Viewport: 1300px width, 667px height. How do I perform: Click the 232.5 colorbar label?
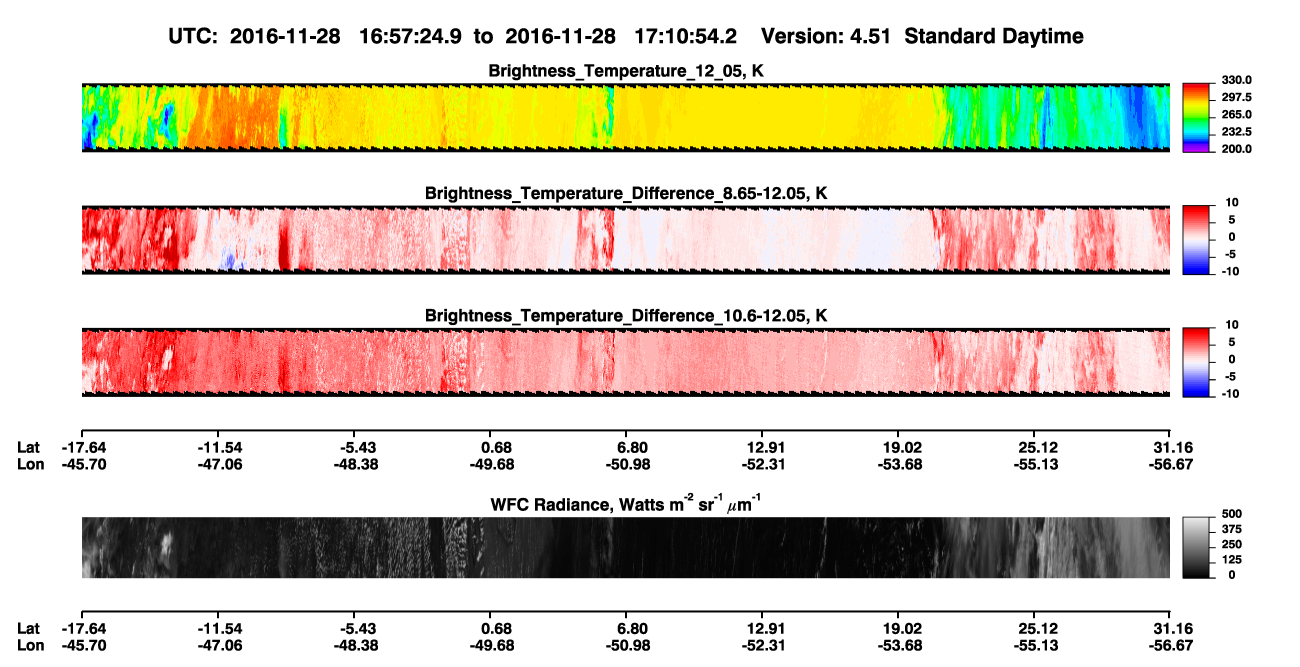click(x=1236, y=131)
